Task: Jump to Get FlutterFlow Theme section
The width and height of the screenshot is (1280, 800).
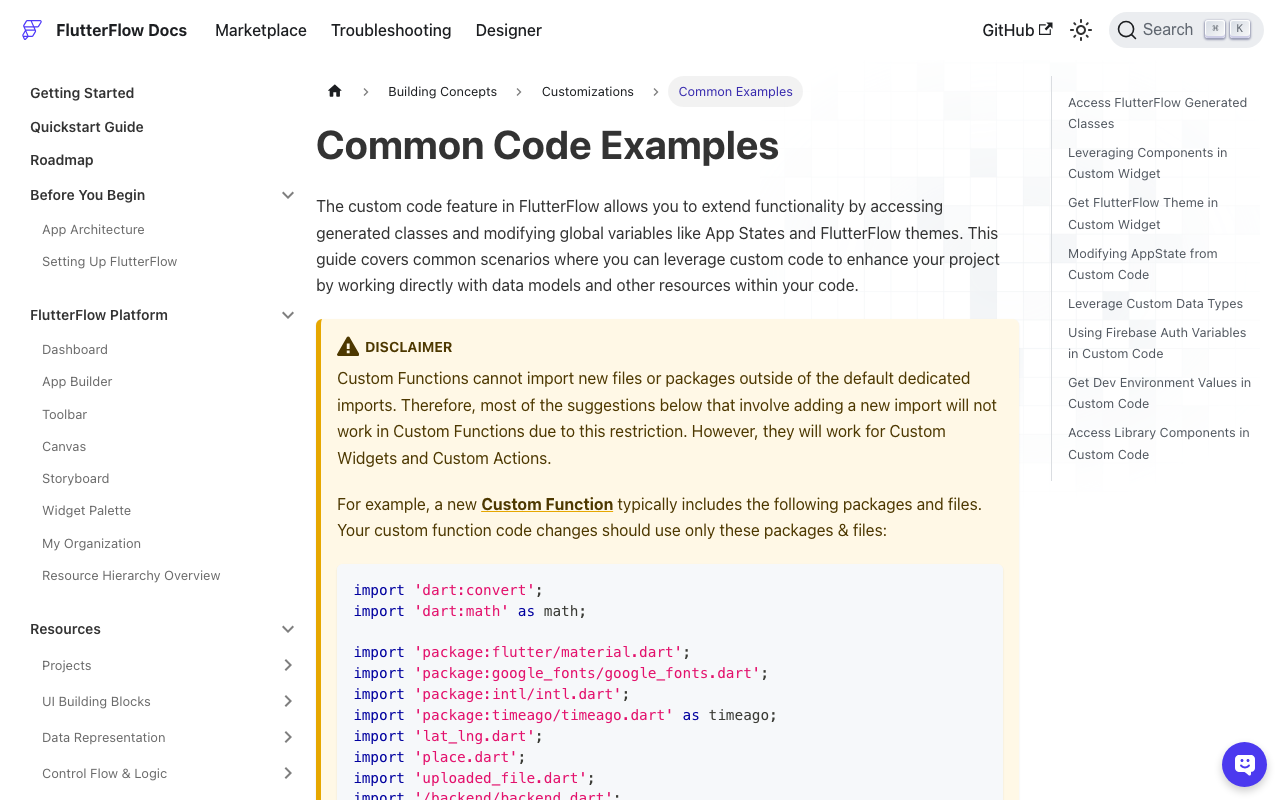Action: click(x=1143, y=213)
